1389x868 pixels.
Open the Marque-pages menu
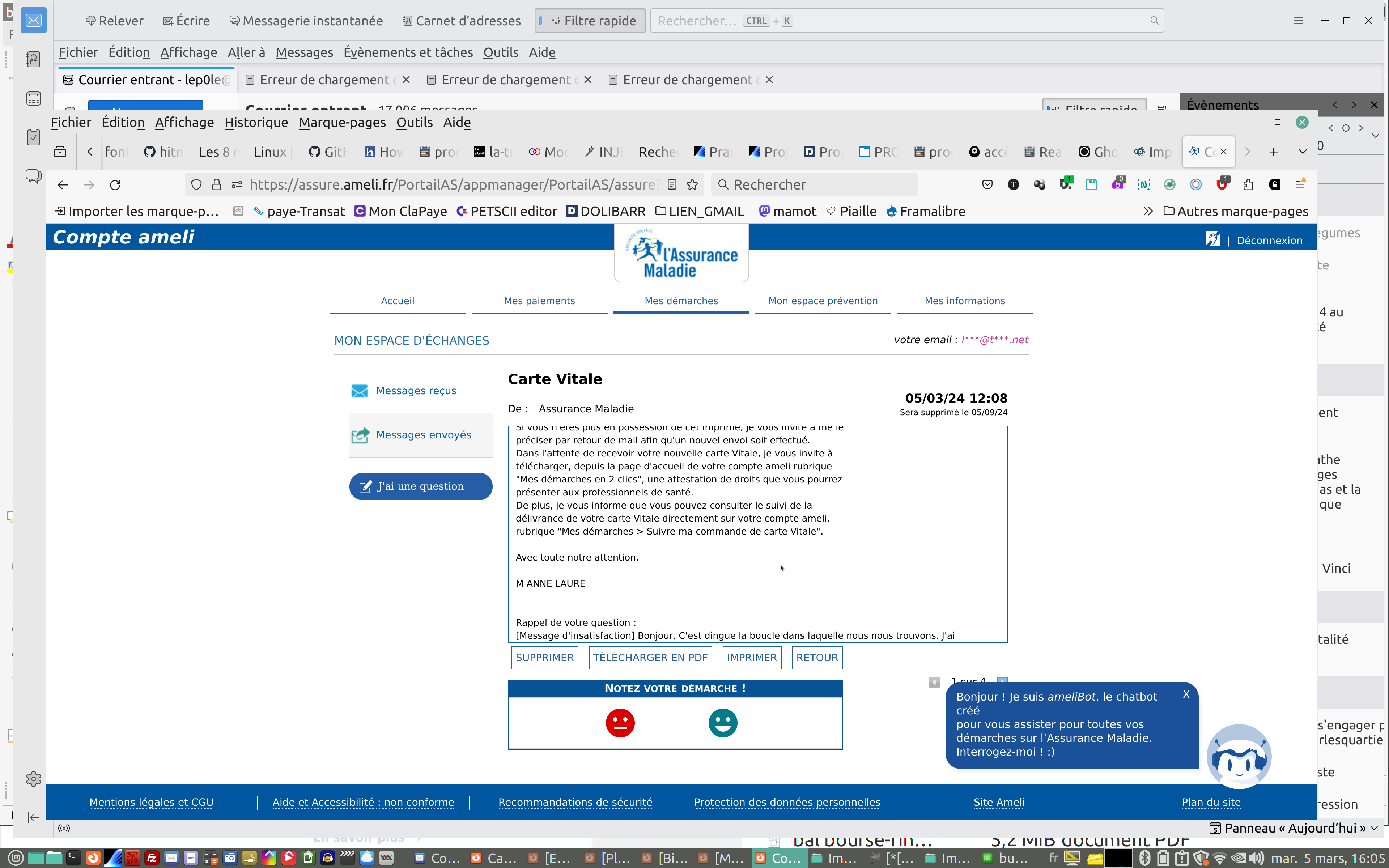pyautogui.click(x=342, y=122)
